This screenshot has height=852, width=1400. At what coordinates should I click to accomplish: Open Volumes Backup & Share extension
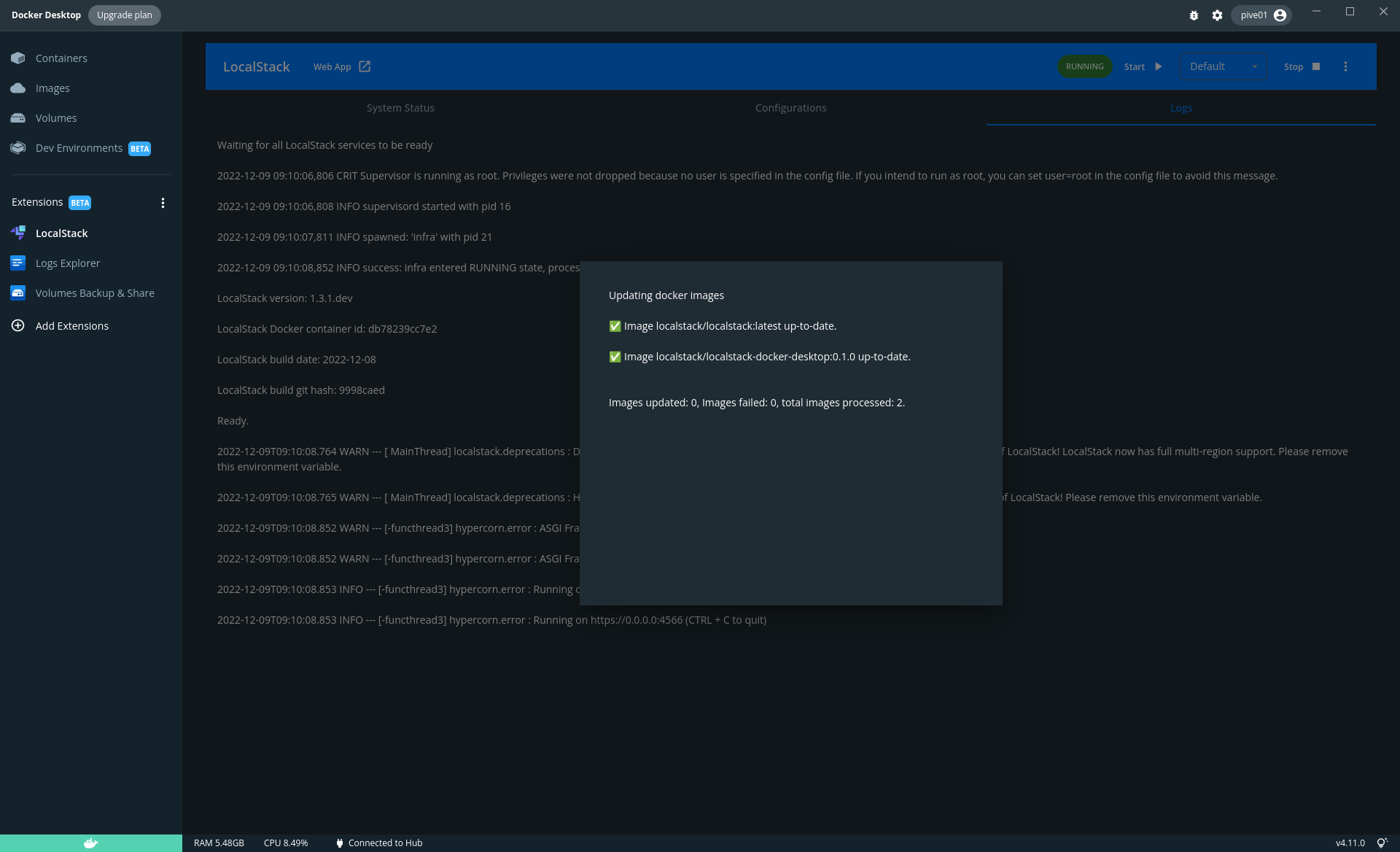point(94,293)
